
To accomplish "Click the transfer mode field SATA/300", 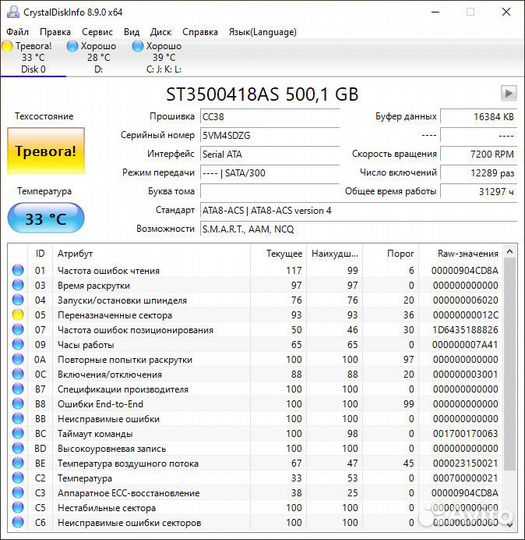I will (x=270, y=173).
